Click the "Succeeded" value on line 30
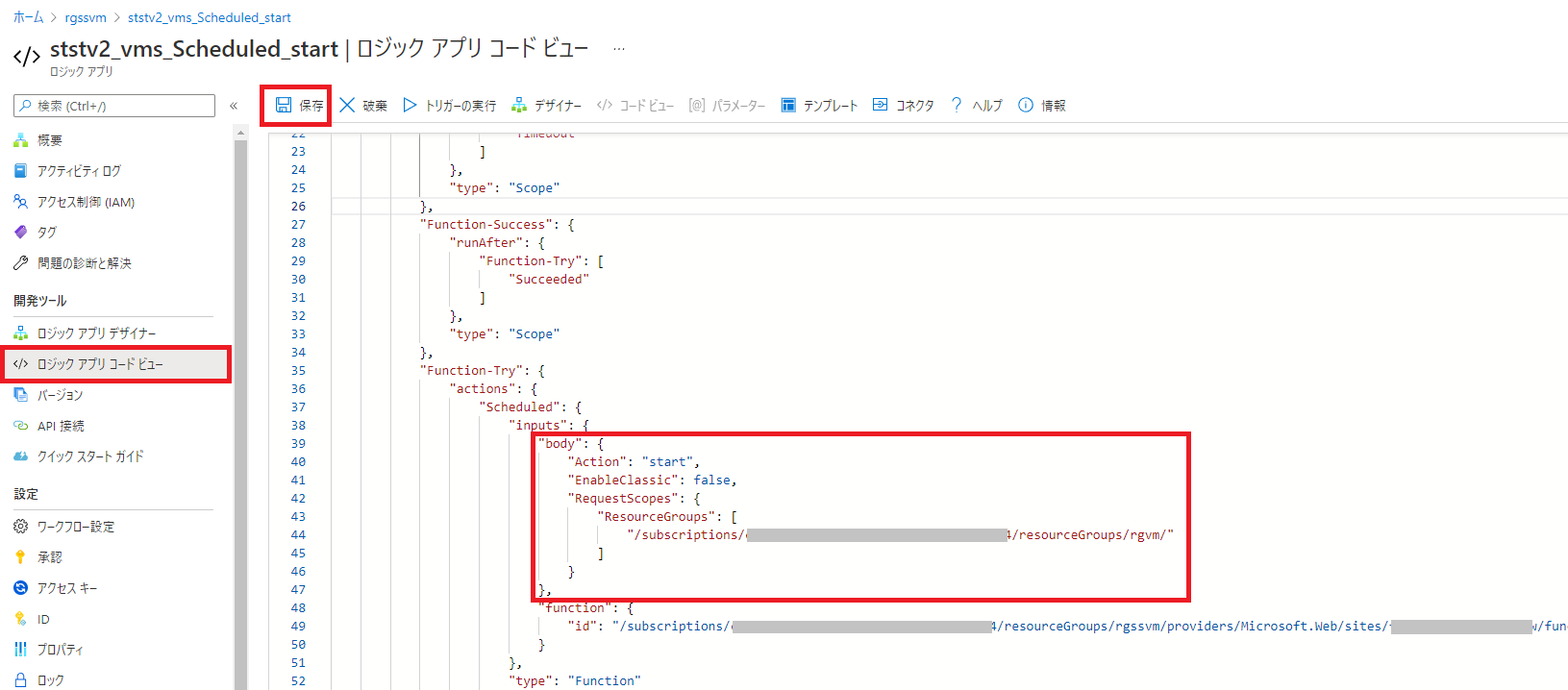This screenshot has width=1568, height=690. [549, 280]
